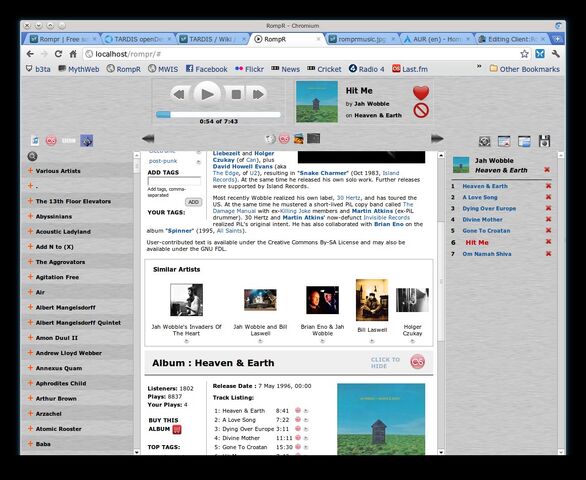Switch to the Rompr | Free browser tab
Viewport: 586px width, 480px height.
point(62,39)
